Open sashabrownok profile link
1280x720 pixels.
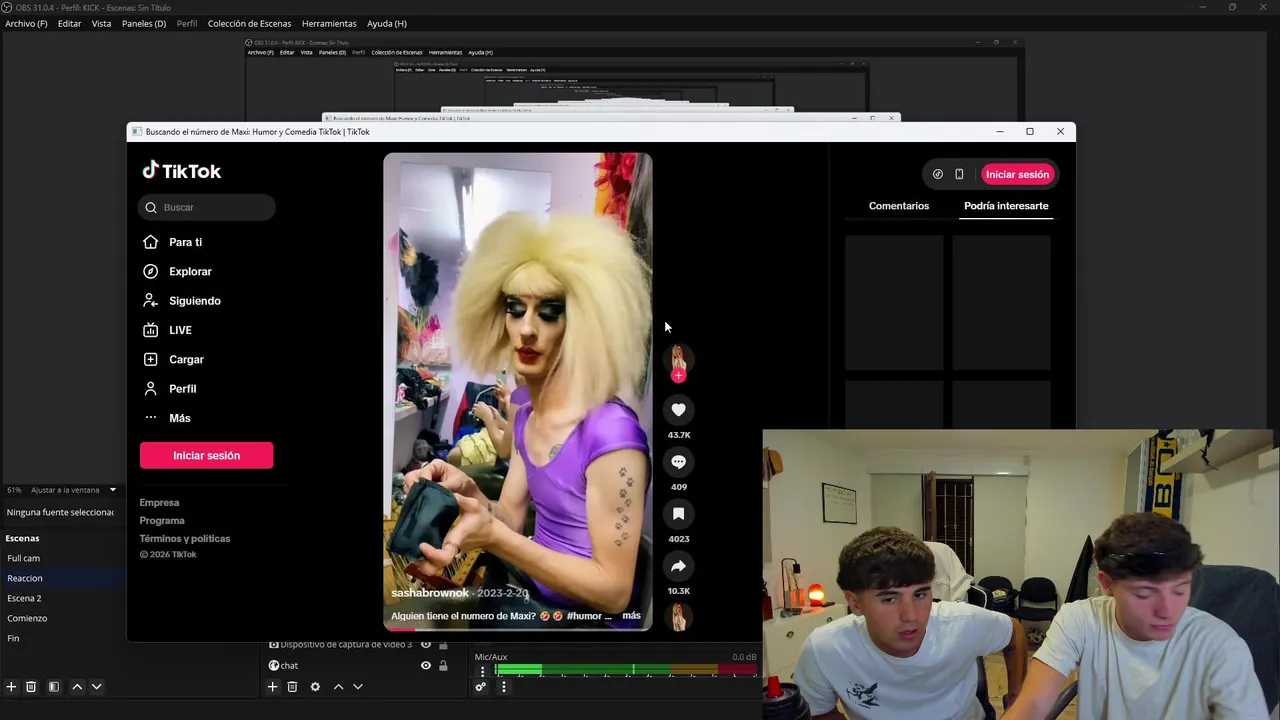430,593
